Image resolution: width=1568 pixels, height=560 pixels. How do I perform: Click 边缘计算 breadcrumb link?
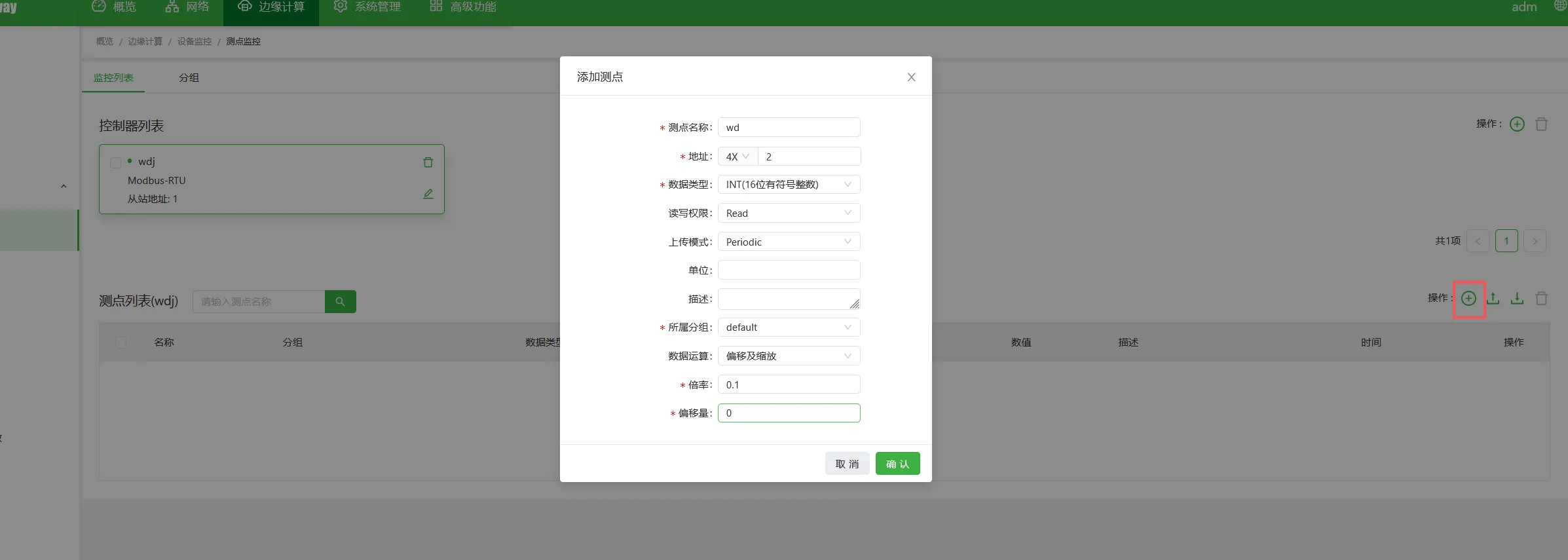pyautogui.click(x=145, y=41)
